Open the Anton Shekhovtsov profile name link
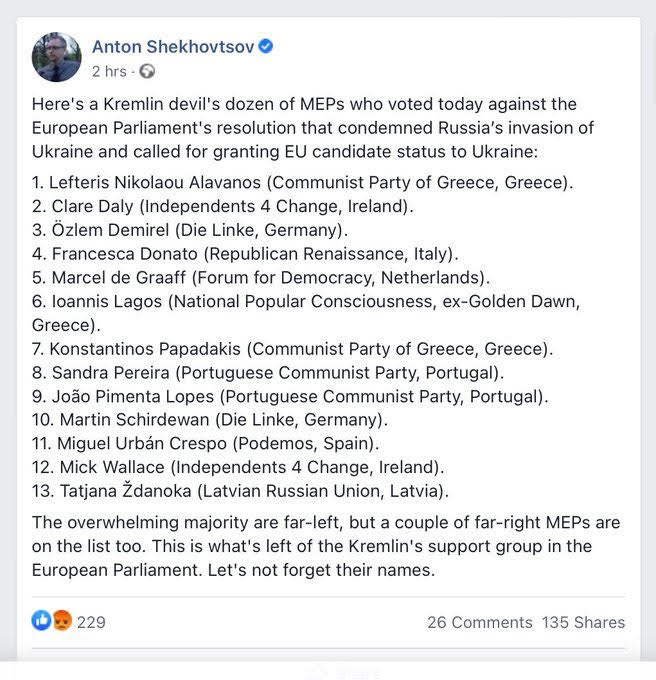This screenshot has width=656, height=680. pos(173,46)
